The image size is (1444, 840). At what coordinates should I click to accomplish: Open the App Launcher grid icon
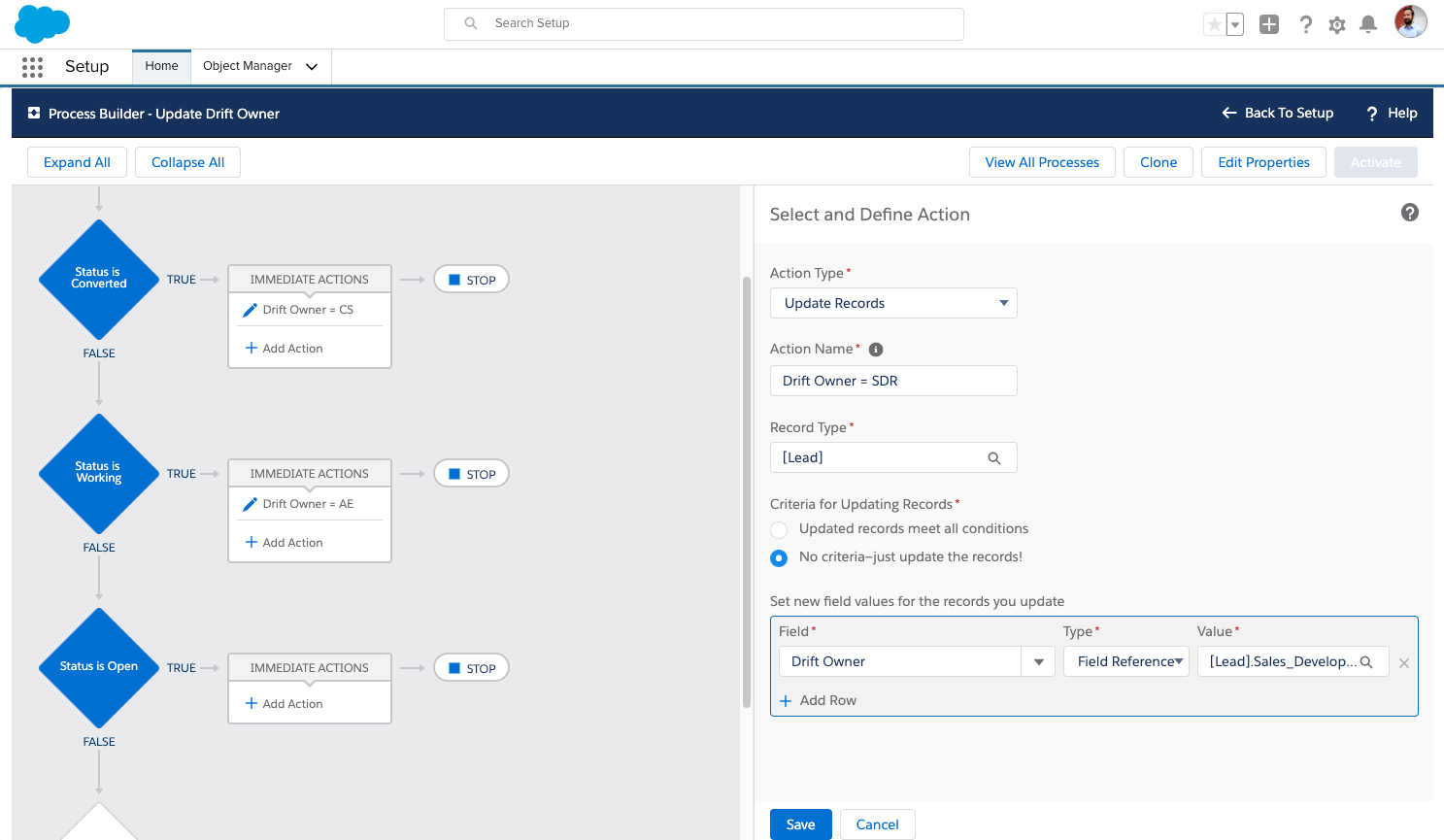32,67
